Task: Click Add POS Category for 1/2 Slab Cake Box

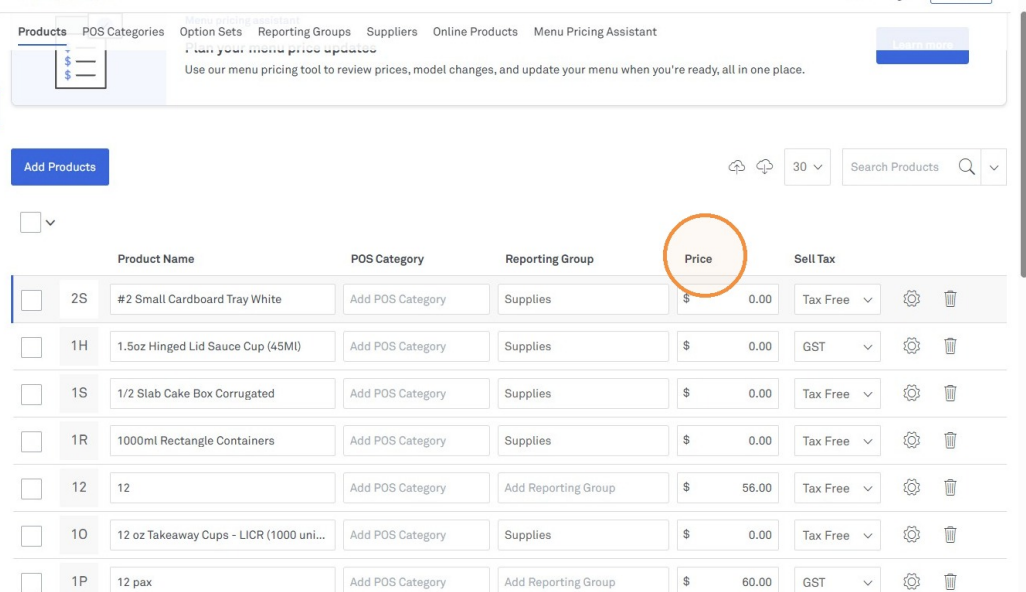Action: click(416, 393)
